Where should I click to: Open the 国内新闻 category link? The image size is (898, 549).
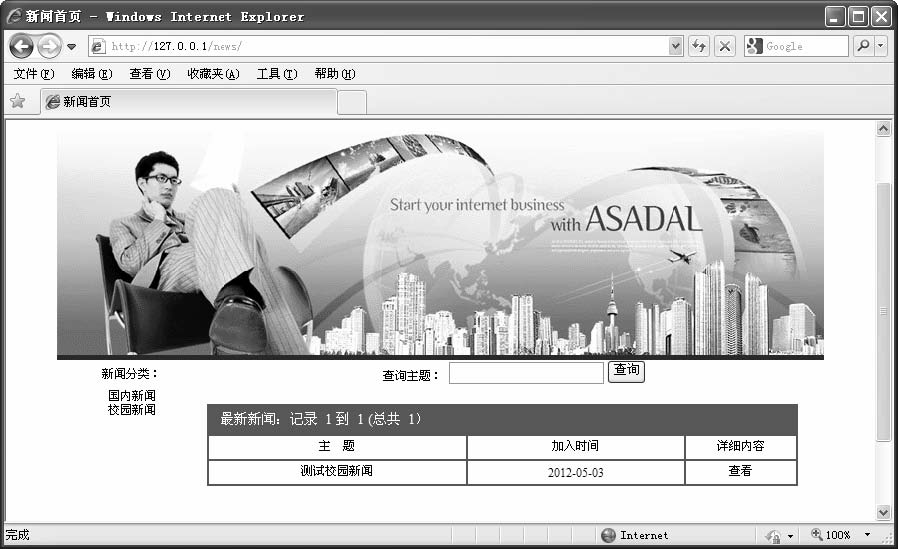coord(132,396)
